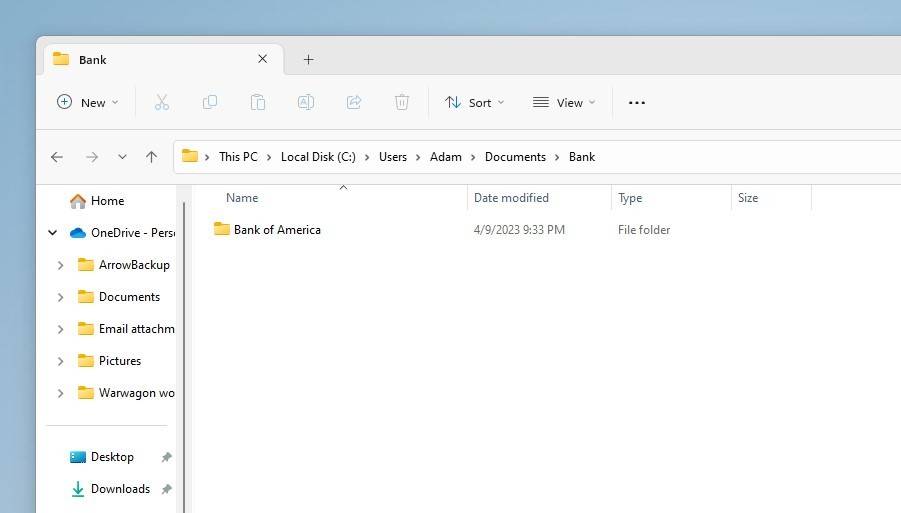Click the pin icon next to Downloads
The height and width of the screenshot is (513, 901).
166,489
